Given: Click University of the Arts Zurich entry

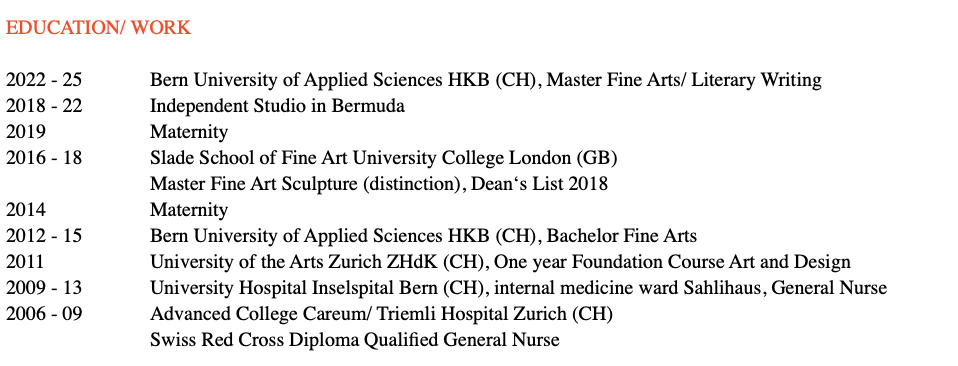Looking at the screenshot, I should [500, 262].
